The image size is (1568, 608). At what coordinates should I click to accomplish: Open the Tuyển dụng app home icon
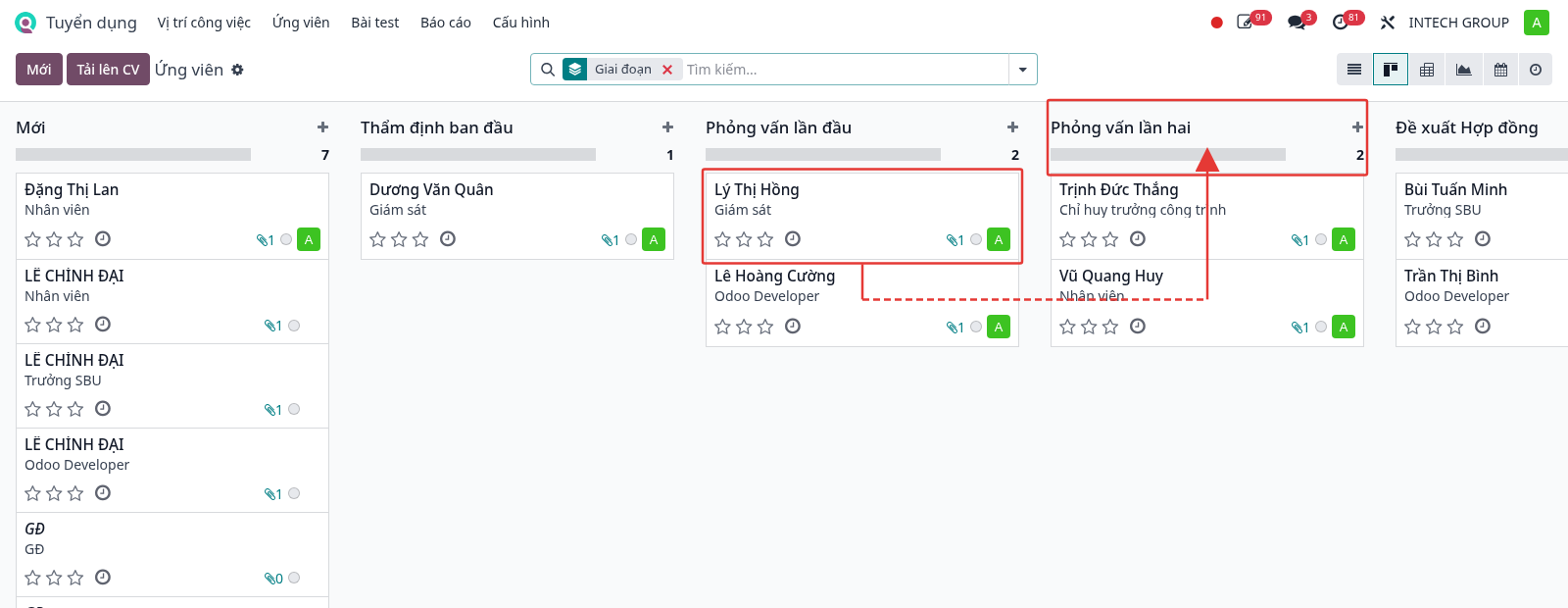coord(25,23)
